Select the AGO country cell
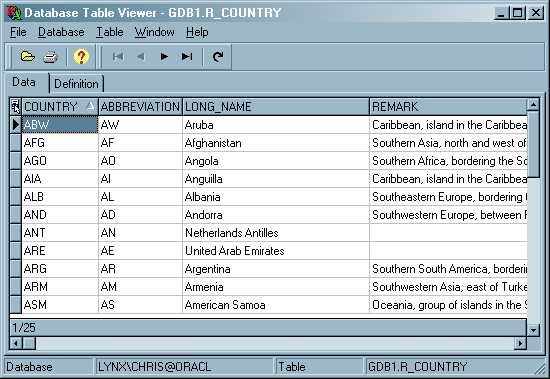This screenshot has height=379, width=550. pyautogui.click(x=60, y=161)
